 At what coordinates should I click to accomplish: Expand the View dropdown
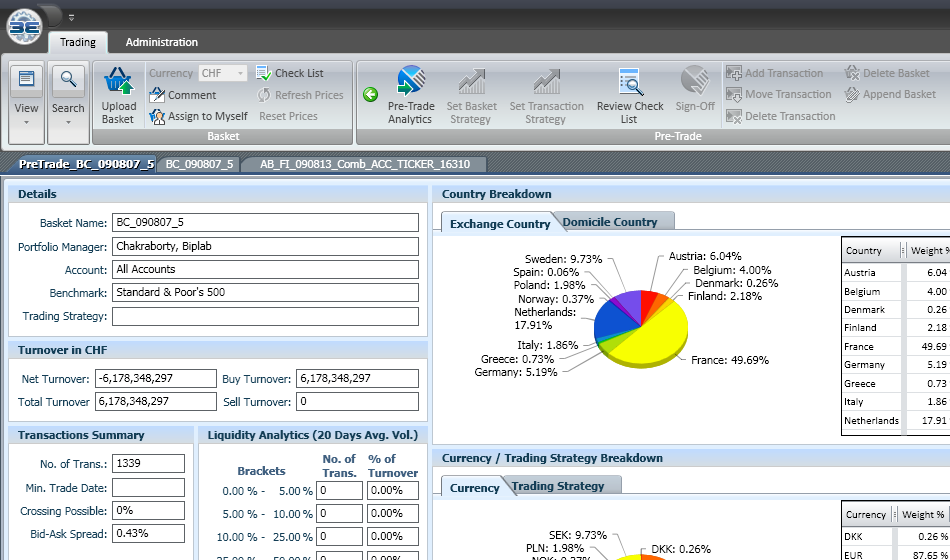27,123
